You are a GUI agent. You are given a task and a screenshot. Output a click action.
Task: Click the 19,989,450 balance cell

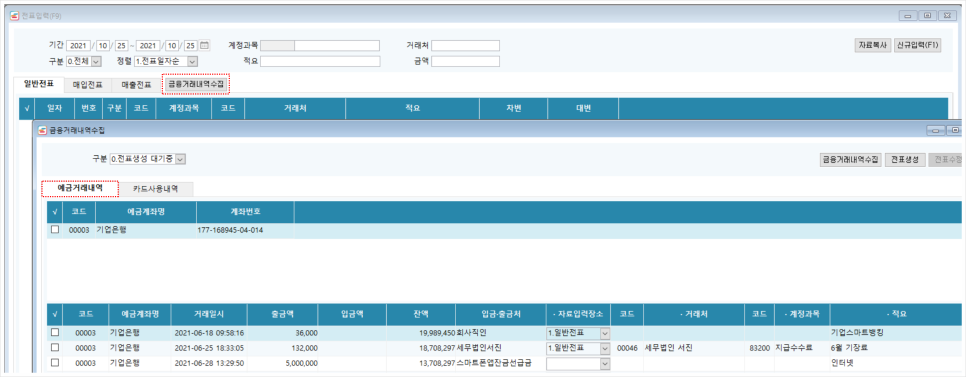coord(437,333)
